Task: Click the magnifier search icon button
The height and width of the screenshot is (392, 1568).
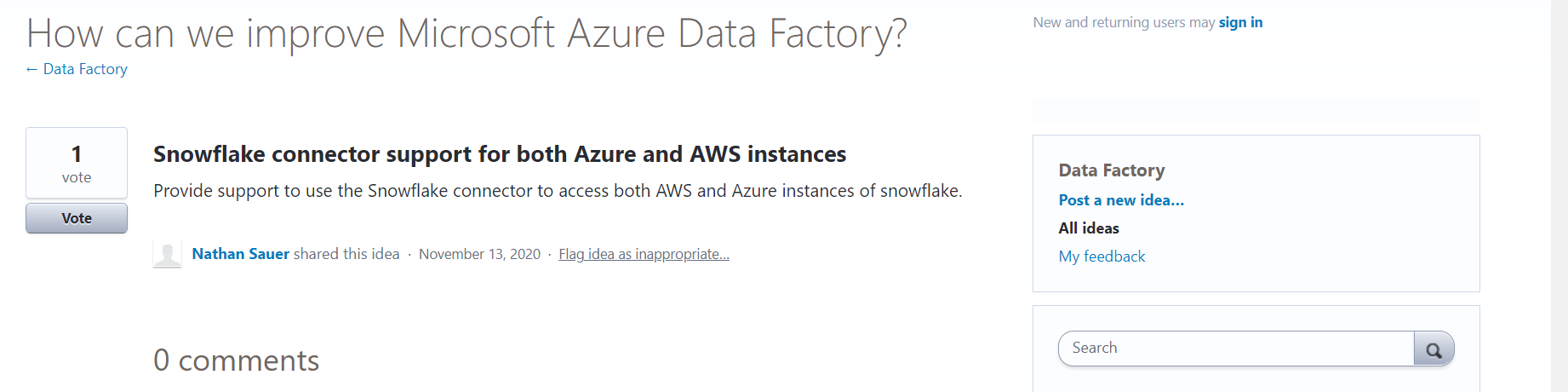Action: [x=1434, y=349]
